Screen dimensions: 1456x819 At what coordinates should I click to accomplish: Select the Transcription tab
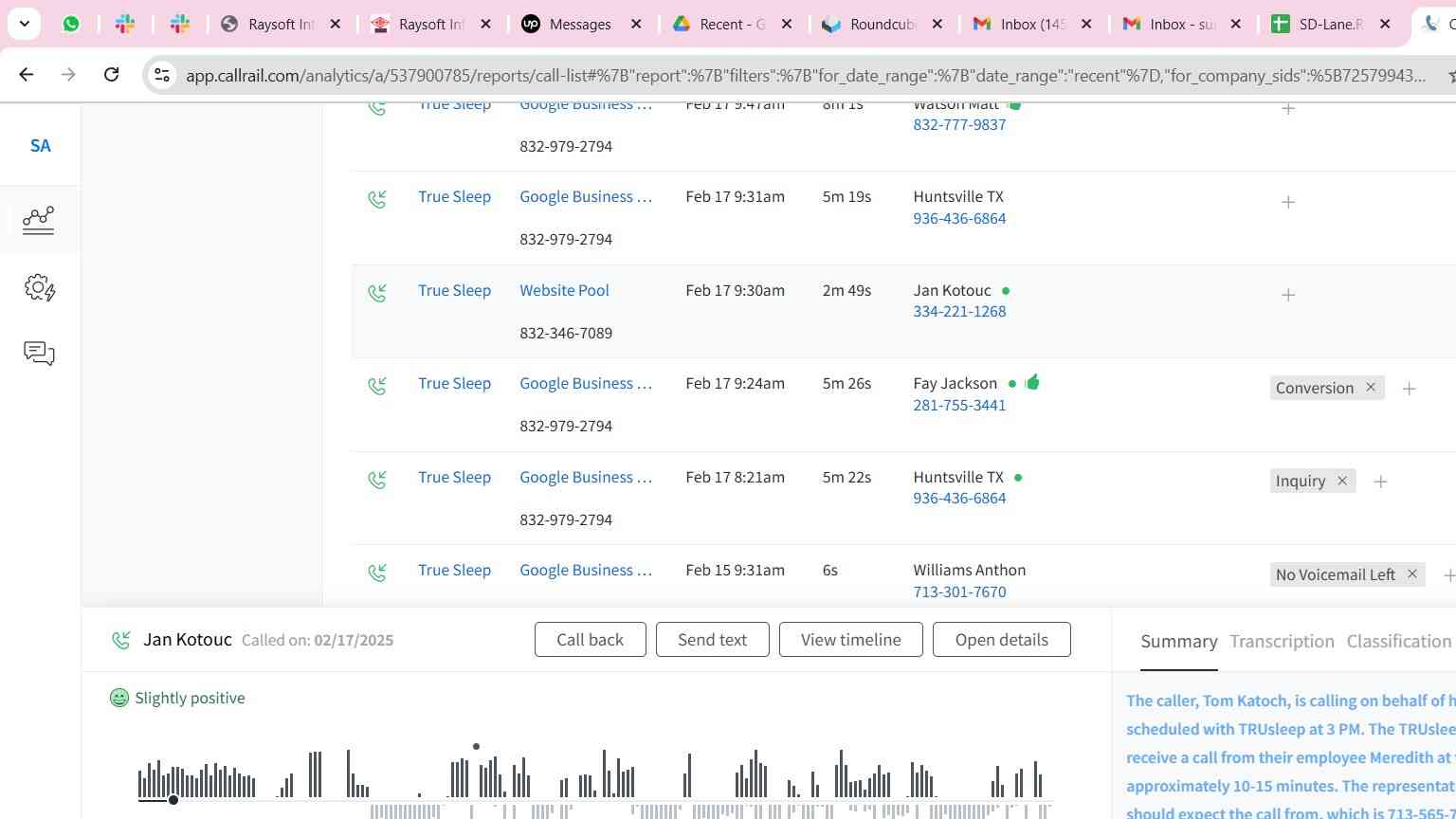(1282, 642)
